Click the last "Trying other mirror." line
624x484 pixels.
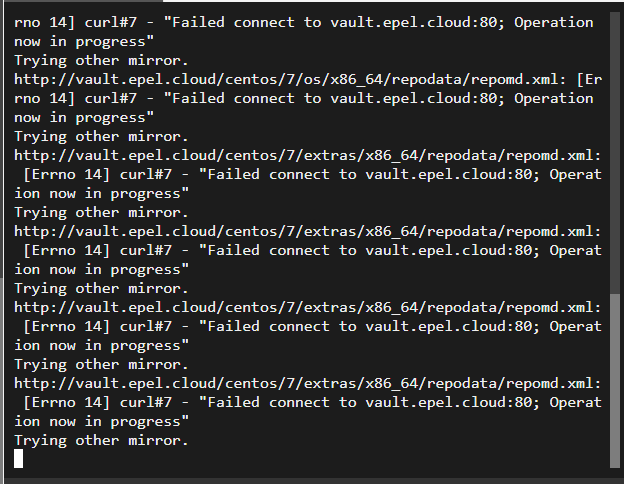coord(101,441)
